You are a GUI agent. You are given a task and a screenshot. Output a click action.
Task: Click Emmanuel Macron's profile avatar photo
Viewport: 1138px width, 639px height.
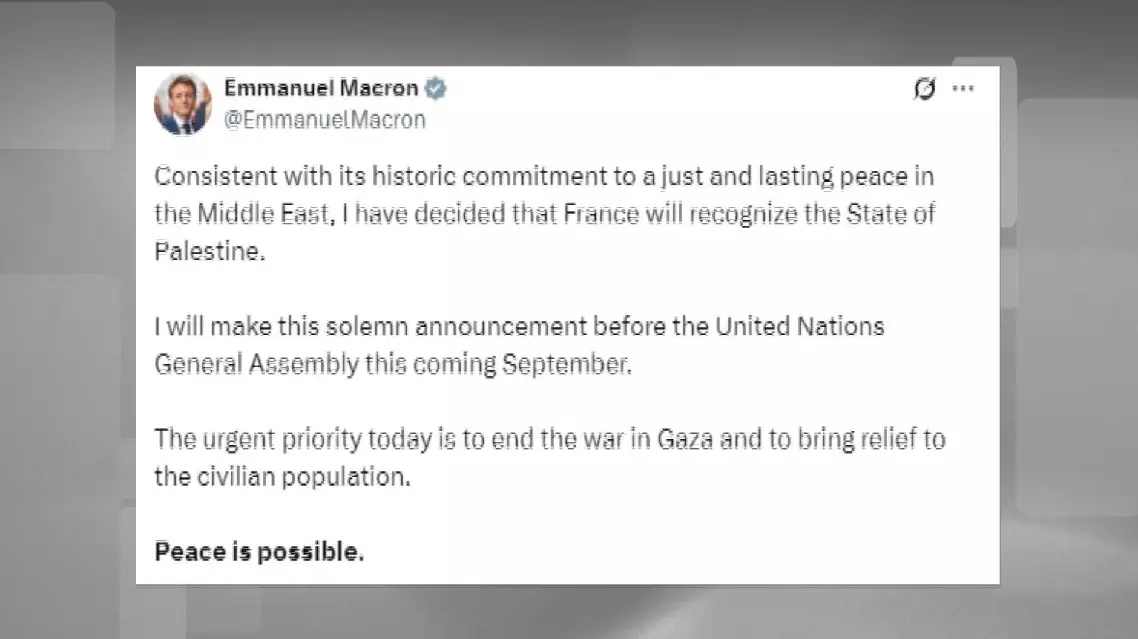pyautogui.click(x=182, y=105)
